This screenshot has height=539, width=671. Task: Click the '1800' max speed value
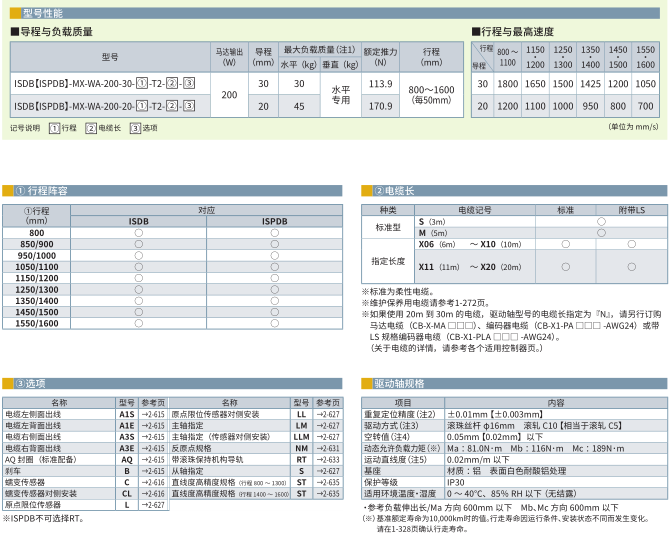click(x=508, y=84)
